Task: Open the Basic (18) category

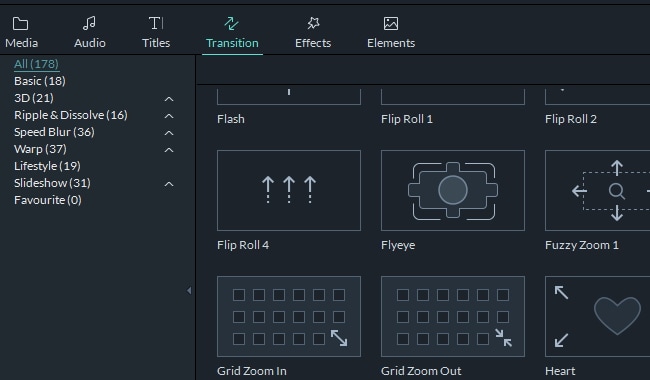Action: [40, 81]
